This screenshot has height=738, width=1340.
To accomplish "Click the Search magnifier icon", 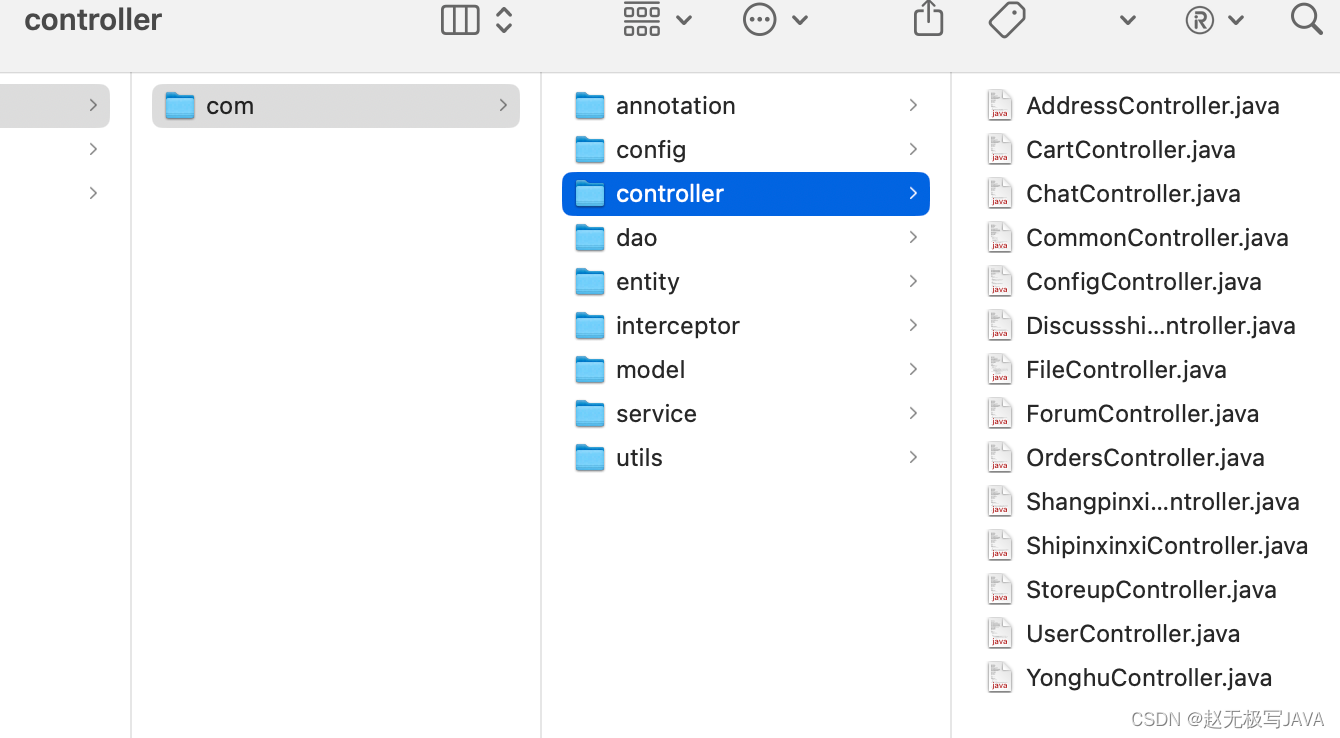I will click(1306, 19).
